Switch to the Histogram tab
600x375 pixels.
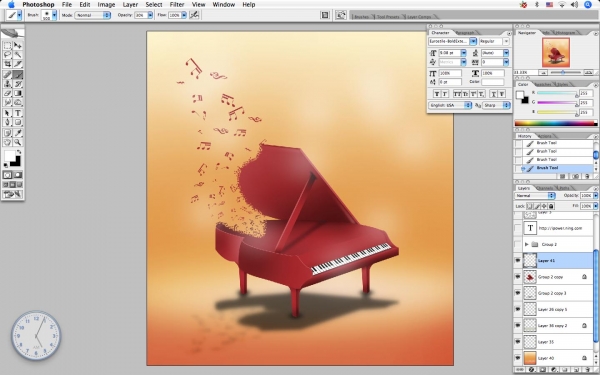566,33
